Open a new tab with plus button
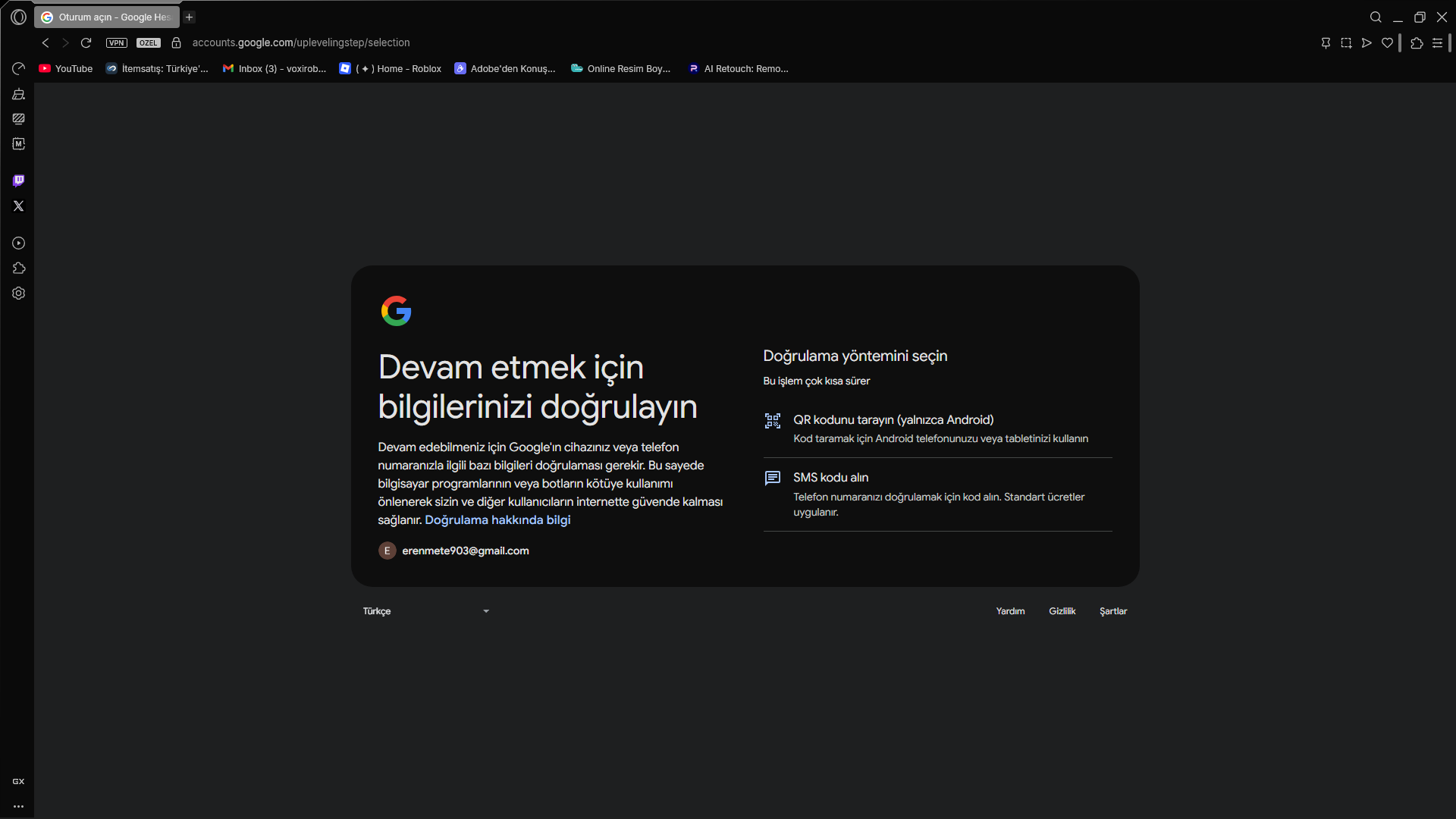1456x819 pixels. click(190, 17)
